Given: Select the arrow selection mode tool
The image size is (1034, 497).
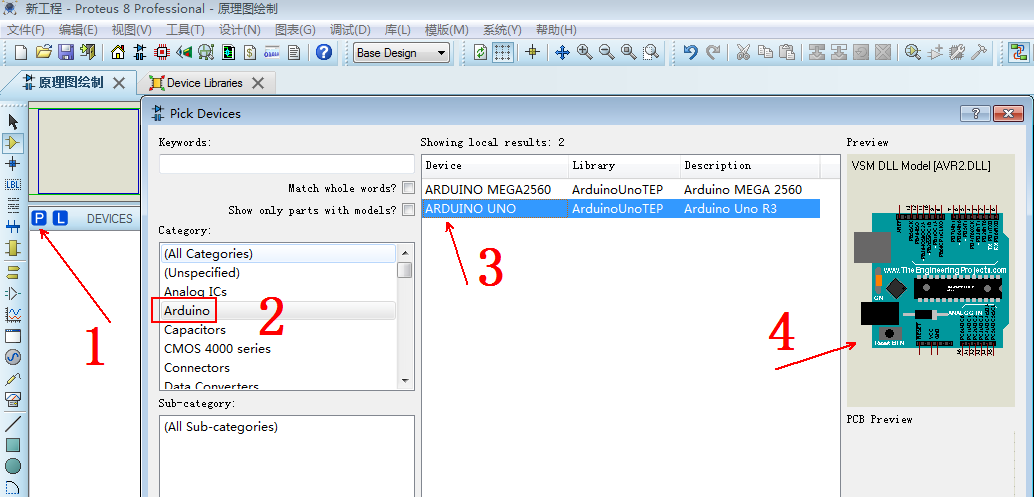Looking at the screenshot, I should [x=13, y=121].
